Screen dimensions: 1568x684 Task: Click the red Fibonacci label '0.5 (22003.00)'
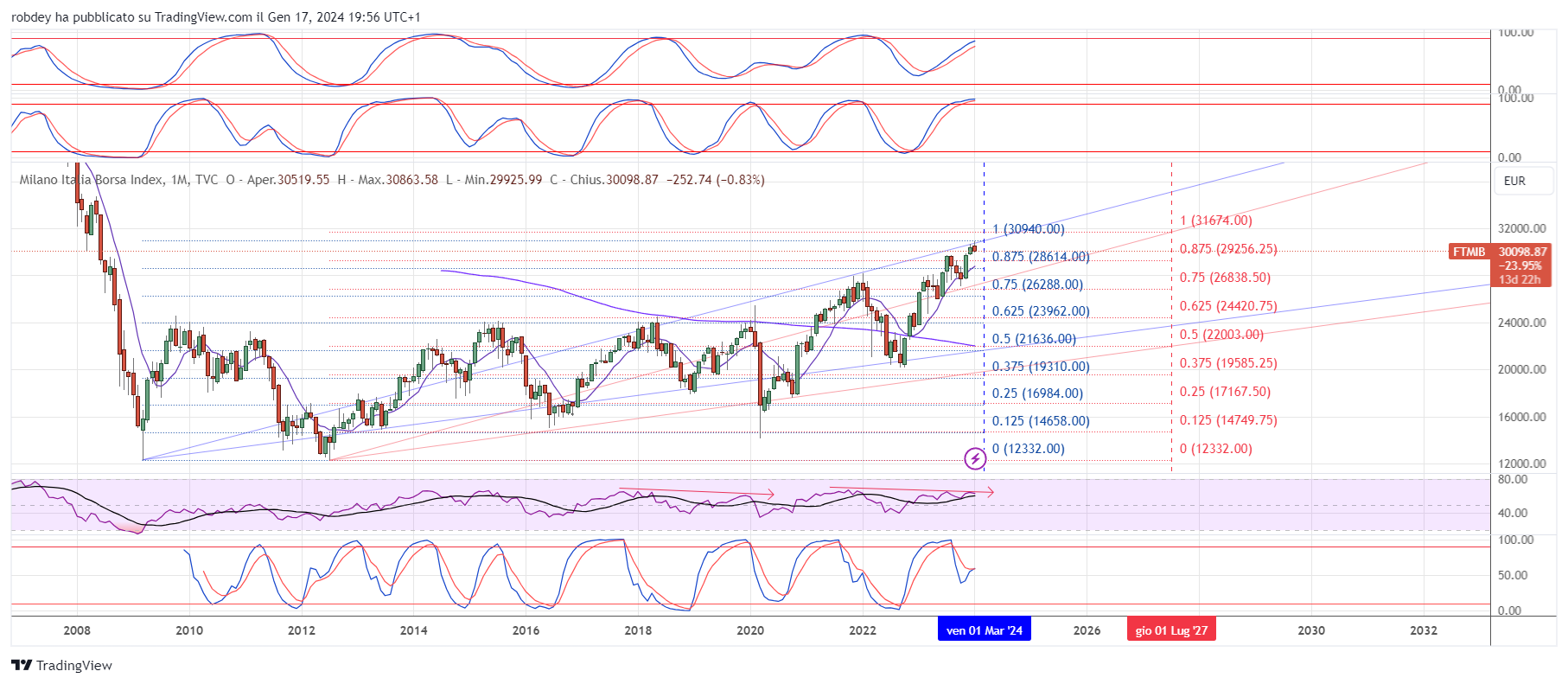(1221, 335)
